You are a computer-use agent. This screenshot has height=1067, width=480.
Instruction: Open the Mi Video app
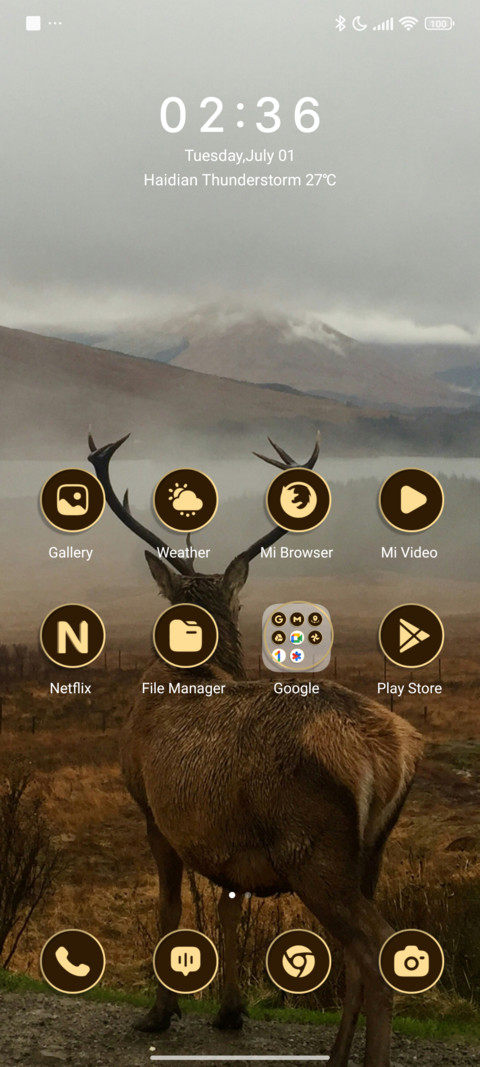click(411, 500)
